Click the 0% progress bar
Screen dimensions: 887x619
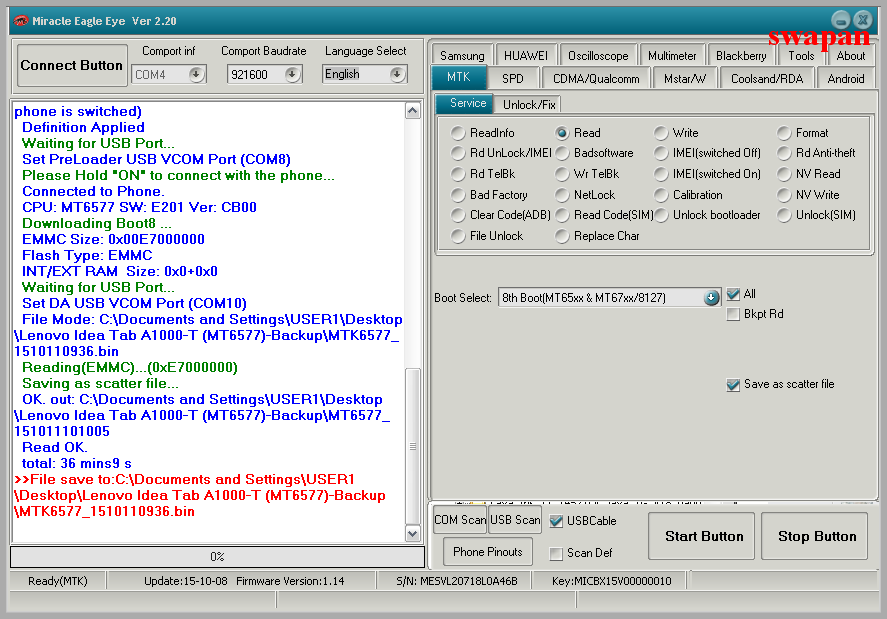(217, 557)
